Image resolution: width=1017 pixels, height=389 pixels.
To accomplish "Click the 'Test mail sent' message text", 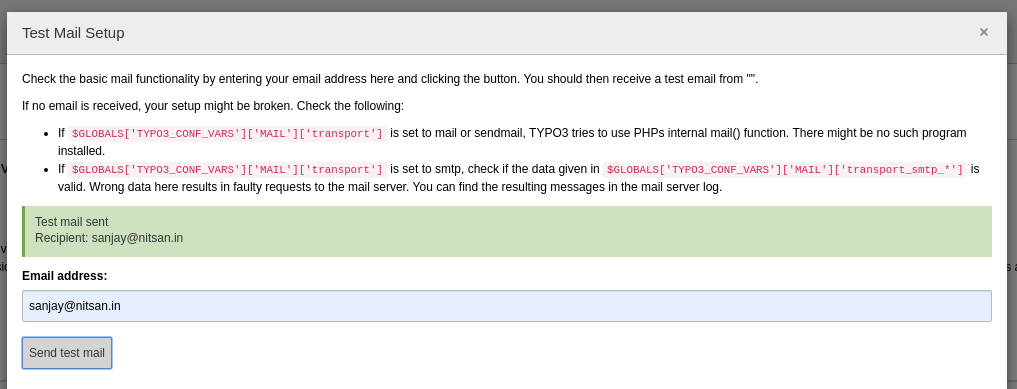I will [71, 222].
